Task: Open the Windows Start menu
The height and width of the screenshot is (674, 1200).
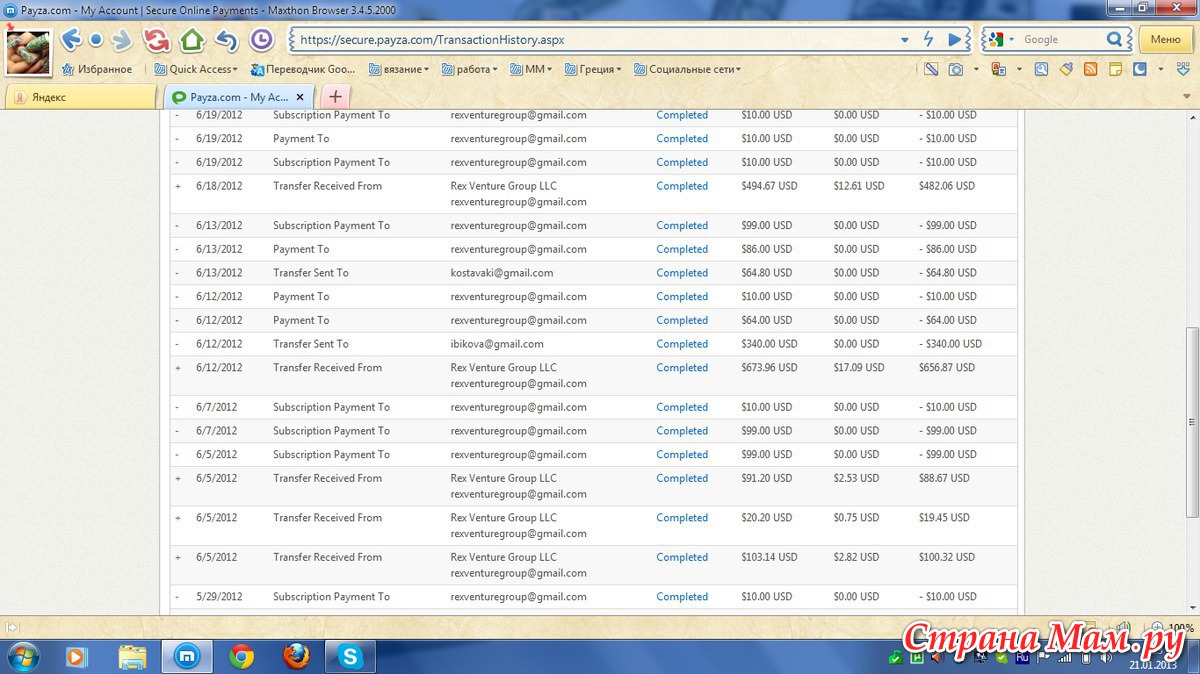Action: coord(22,657)
